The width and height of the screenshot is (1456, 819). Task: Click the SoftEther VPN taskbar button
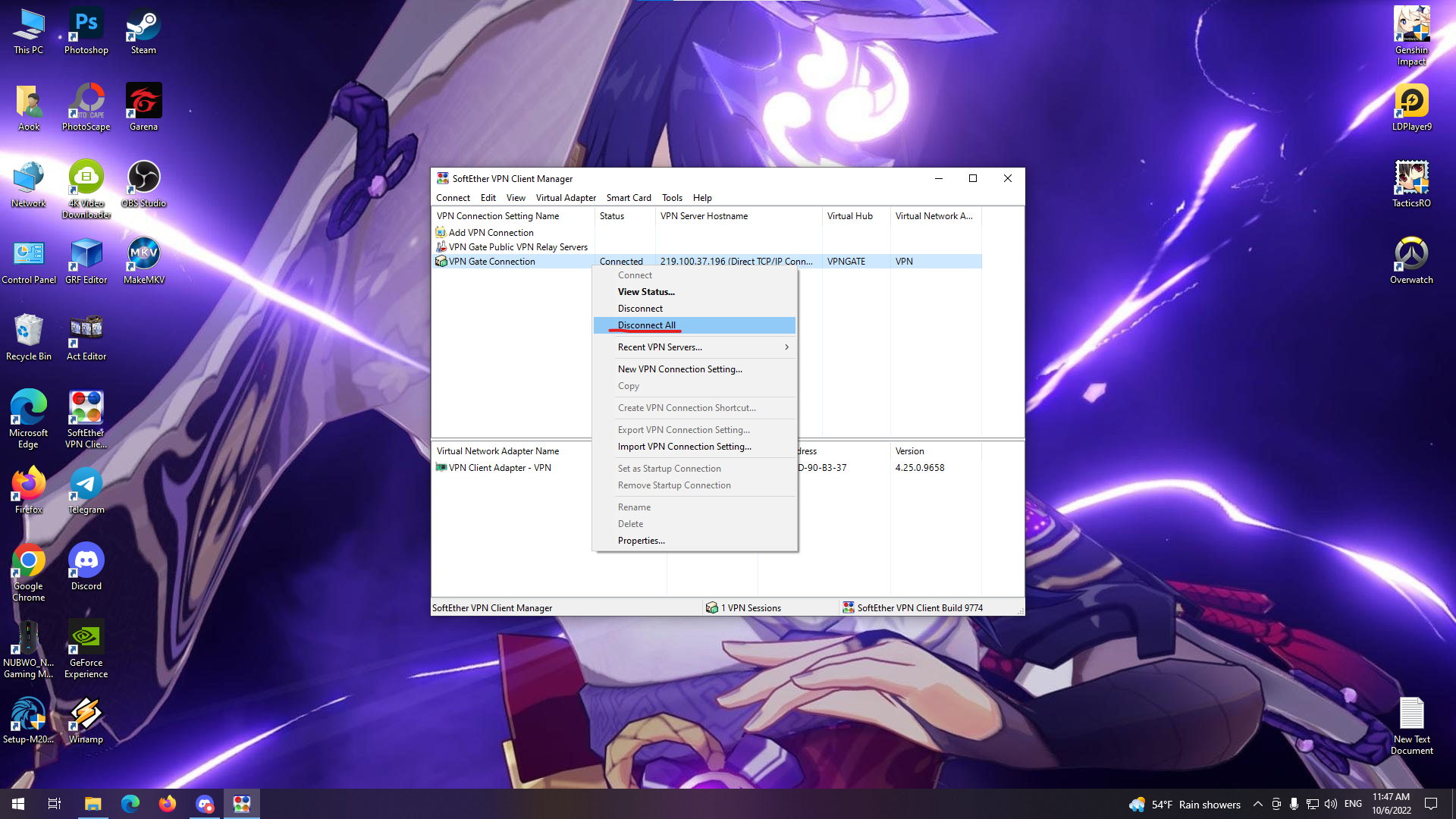(242, 804)
